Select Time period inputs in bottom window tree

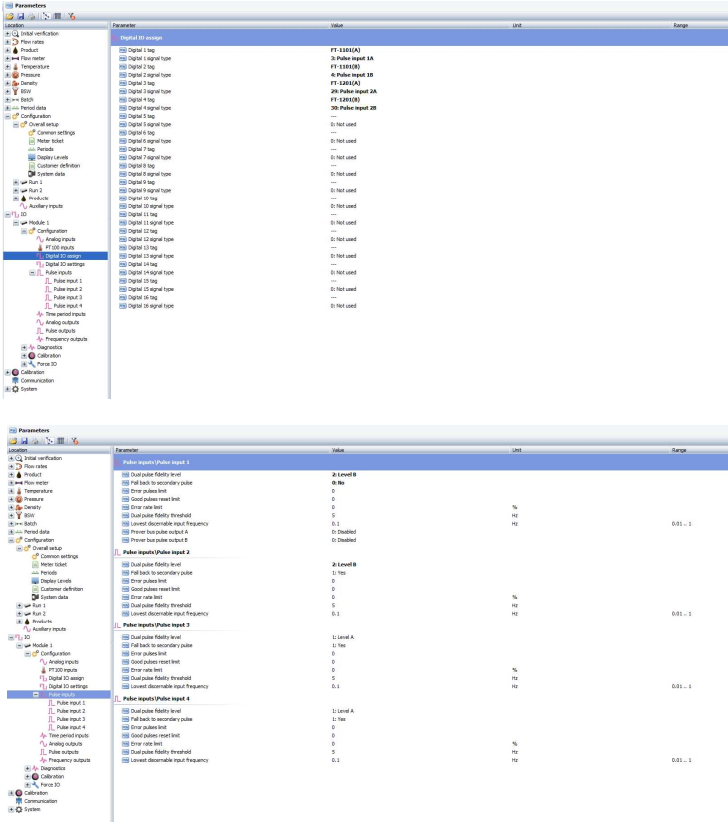coord(69,735)
